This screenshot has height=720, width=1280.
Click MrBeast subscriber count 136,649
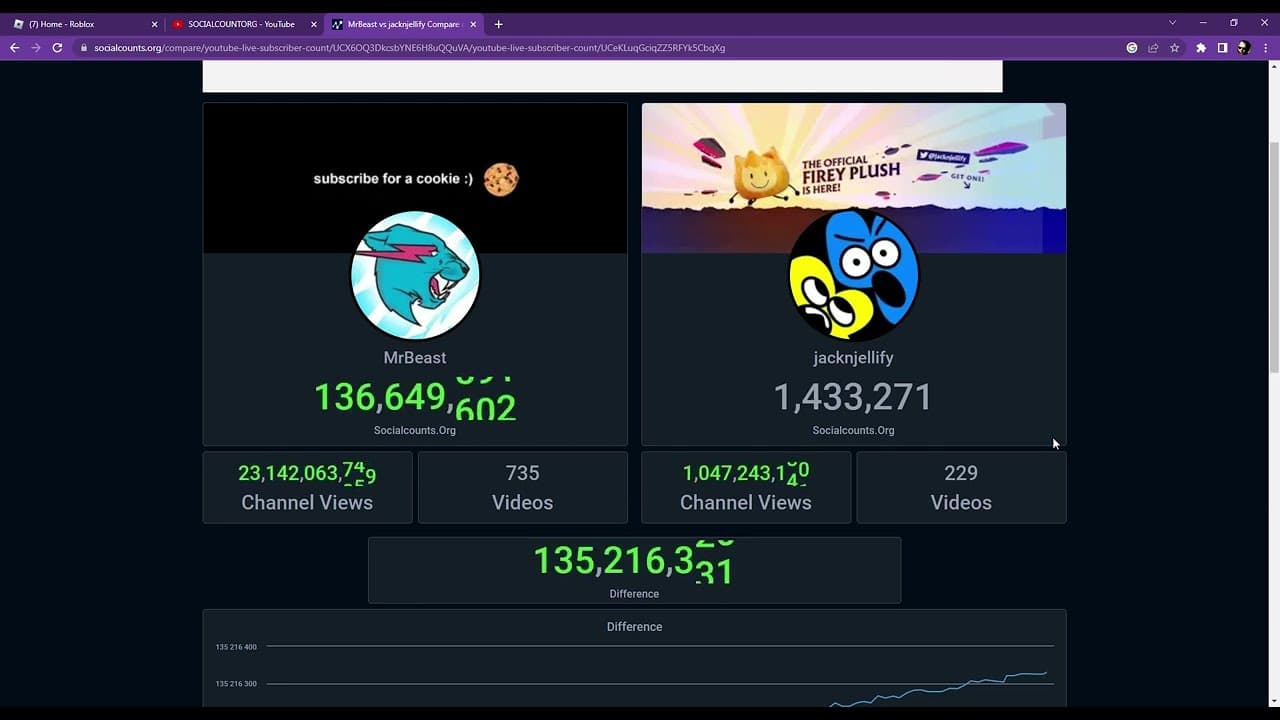(x=415, y=398)
